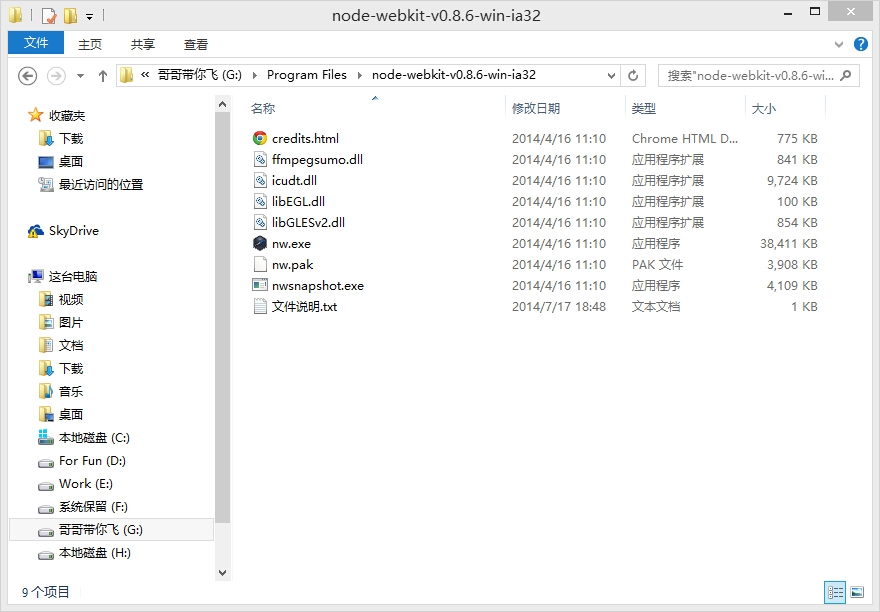Select the libGLESv2.dll file icon
Viewport: 880px width, 612px height.
click(260, 222)
